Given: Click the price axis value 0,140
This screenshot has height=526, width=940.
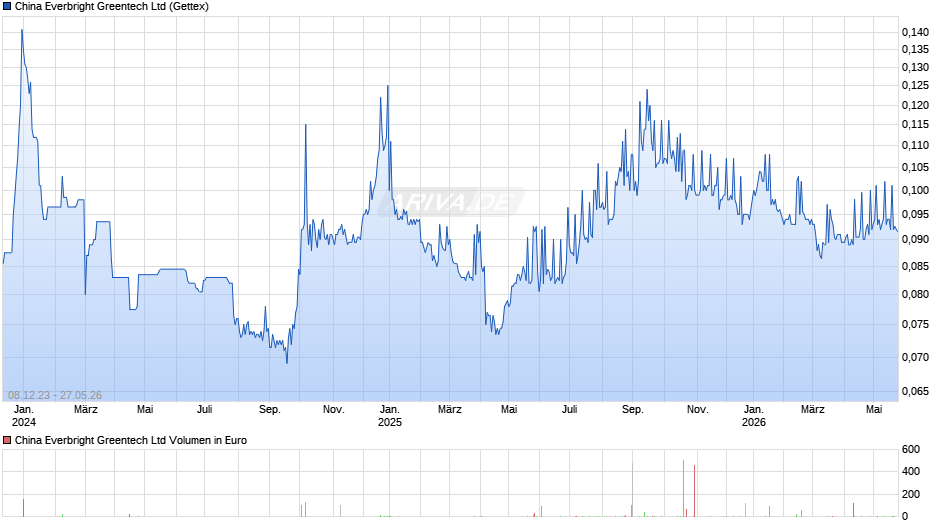Looking at the screenshot, I should [915, 32].
